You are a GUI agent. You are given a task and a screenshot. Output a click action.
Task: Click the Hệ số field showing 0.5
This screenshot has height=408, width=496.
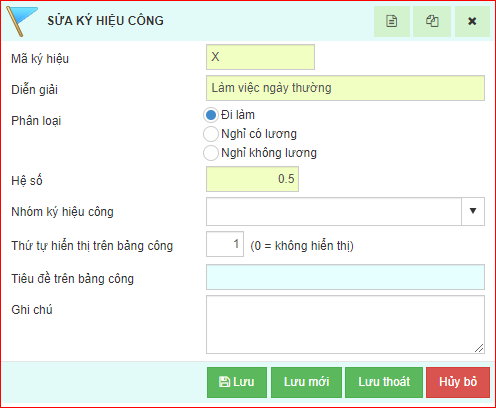(252, 179)
